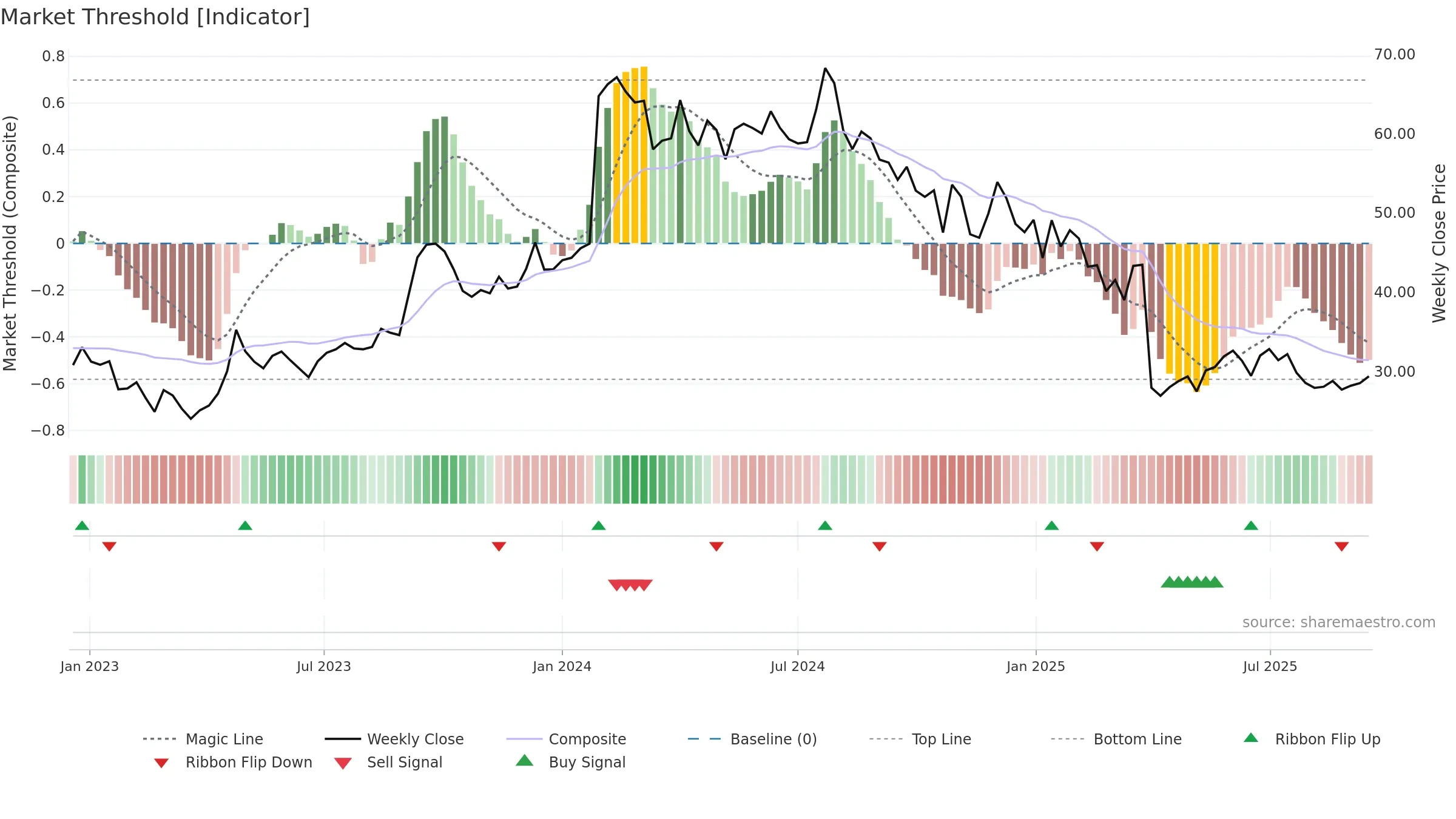1456x819 pixels.
Task: Click the Market Threshold (Composite) axis title
Action: tap(10, 243)
